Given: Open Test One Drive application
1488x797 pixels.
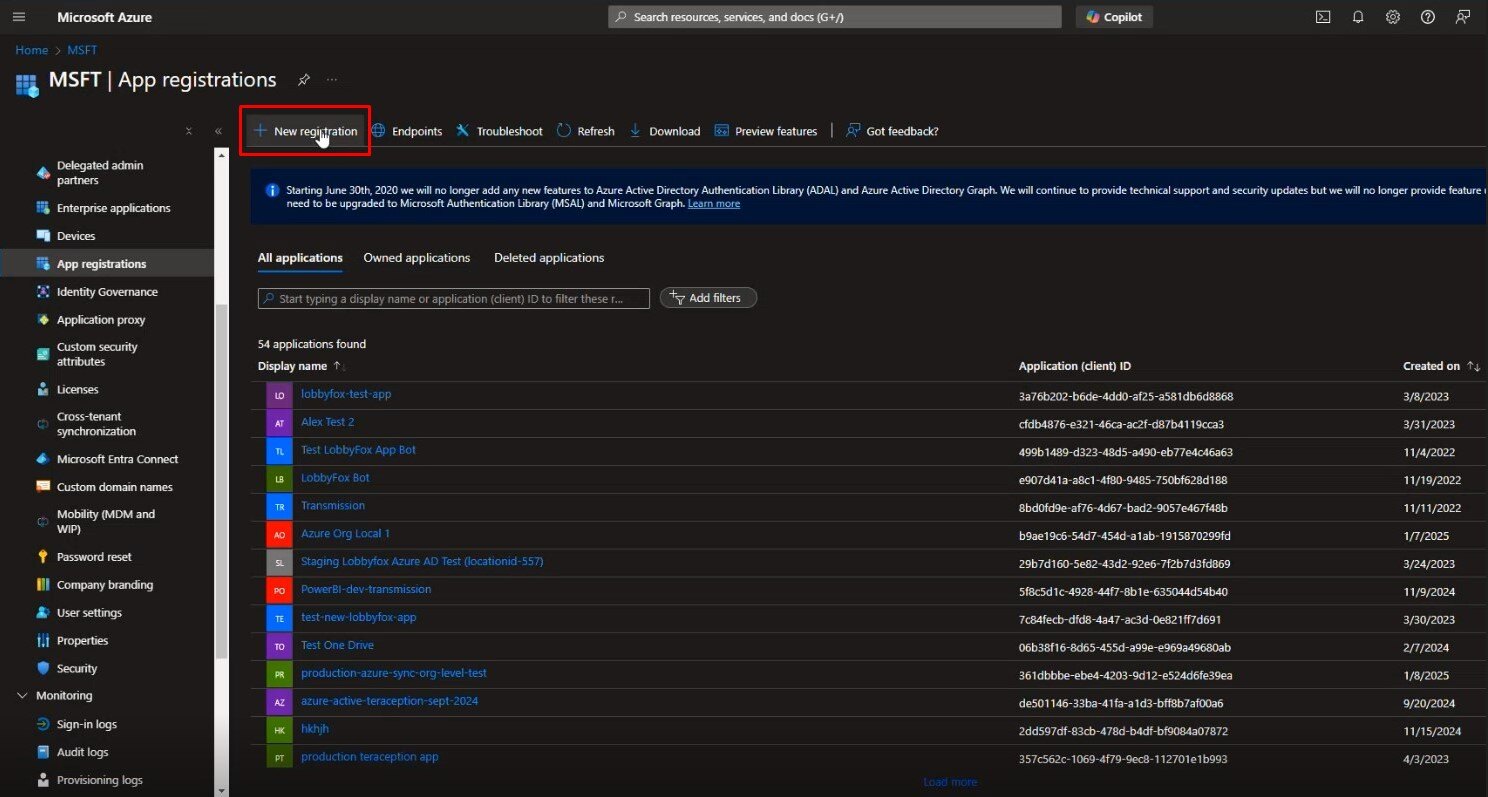Looking at the screenshot, I should (337, 645).
